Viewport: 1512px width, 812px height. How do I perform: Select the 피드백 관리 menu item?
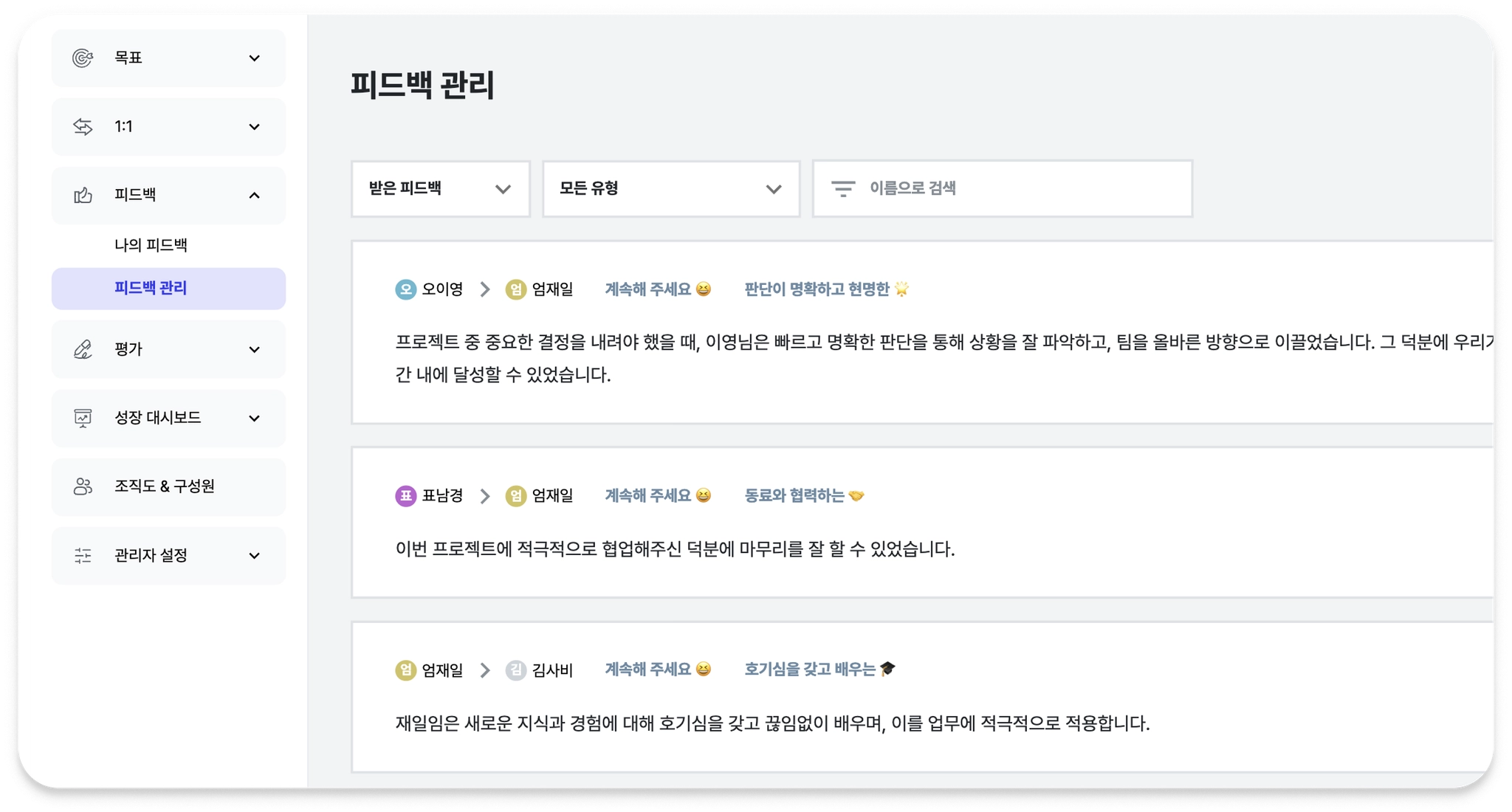[169, 289]
